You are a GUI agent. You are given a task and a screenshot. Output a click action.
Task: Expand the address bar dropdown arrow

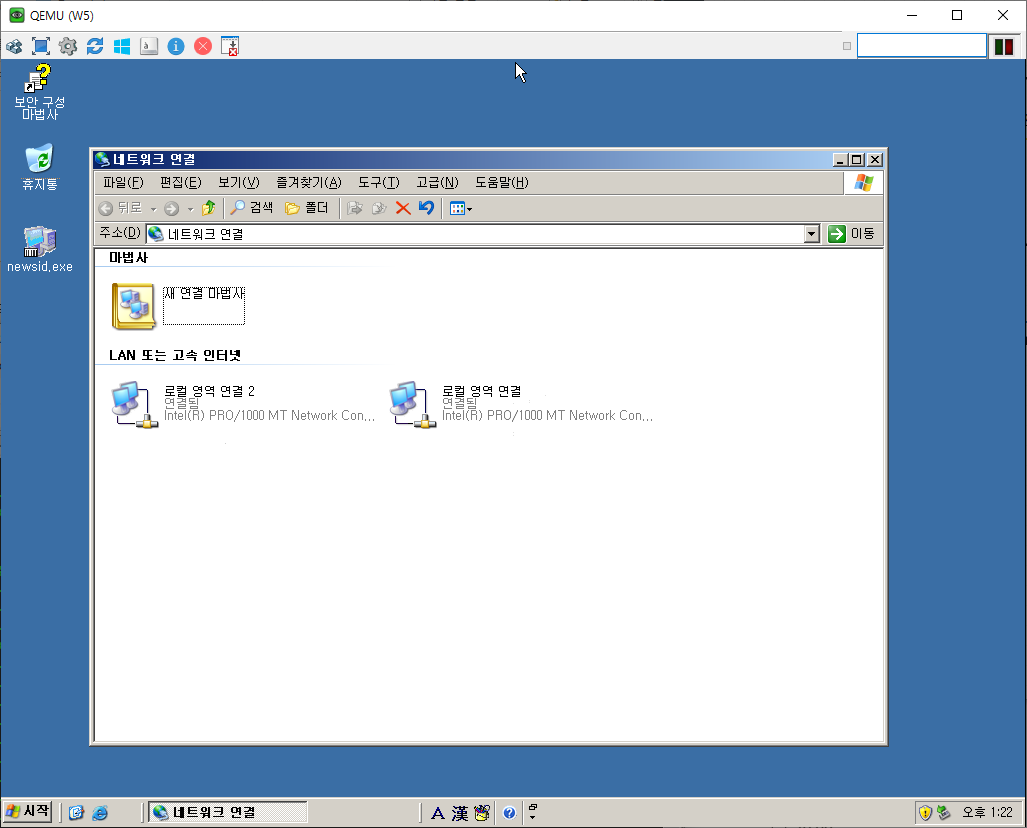[812, 234]
